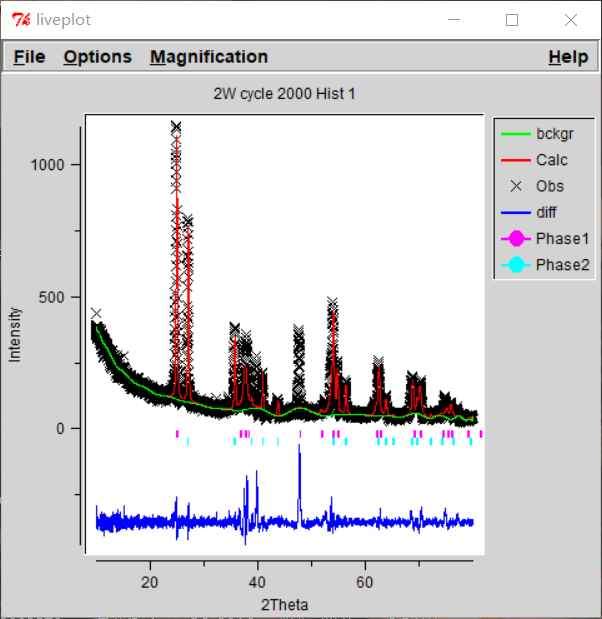The width and height of the screenshot is (602, 619).
Task: Click the blue diff line sample
Action: click(x=516, y=212)
